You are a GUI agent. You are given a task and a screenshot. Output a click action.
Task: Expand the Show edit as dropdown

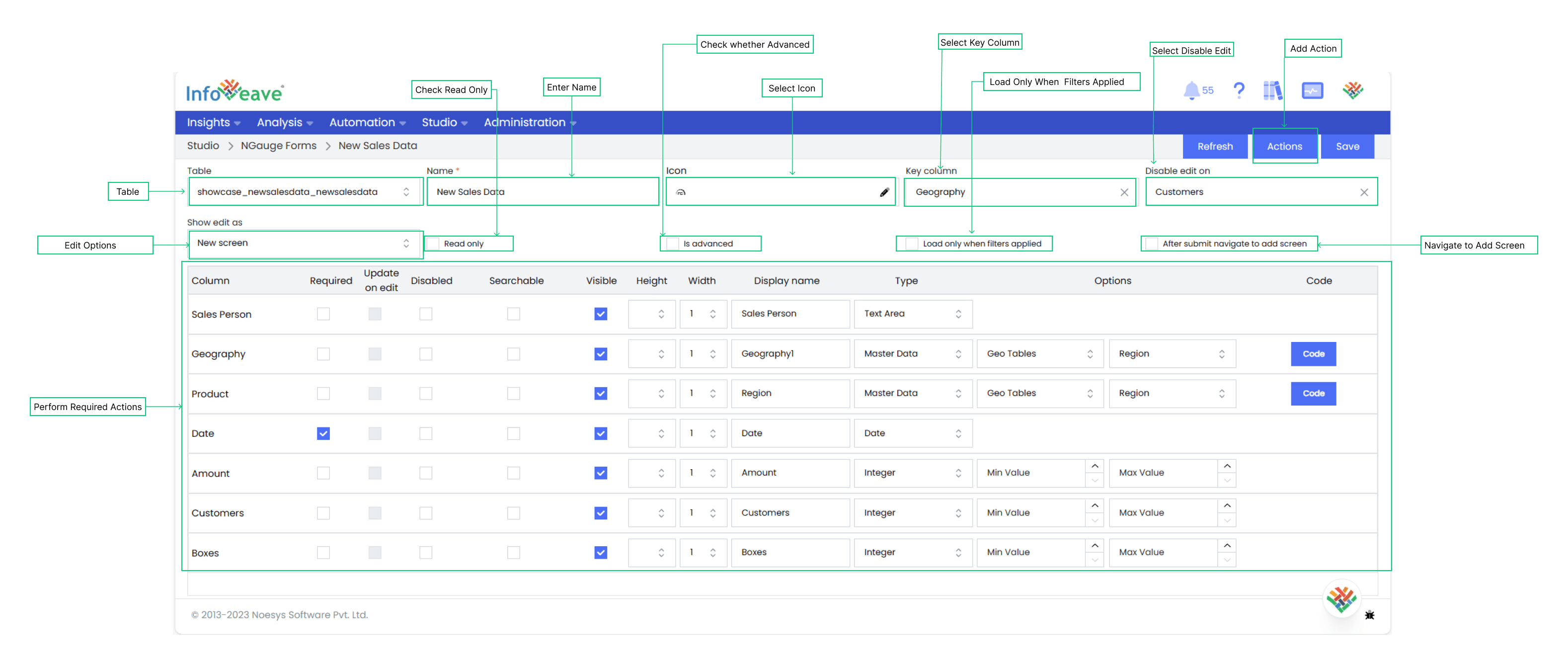point(404,243)
